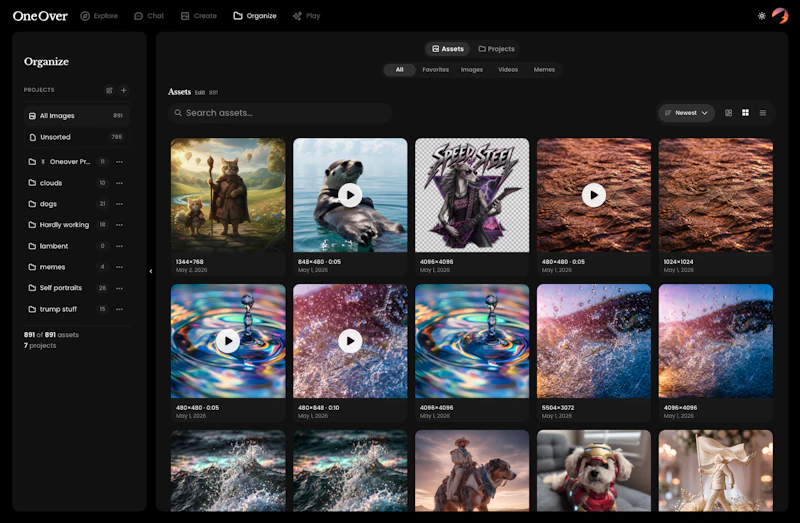The height and width of the screenshot is (523, 800).
Task: Switch to the Projects tab
Action: 496,49
